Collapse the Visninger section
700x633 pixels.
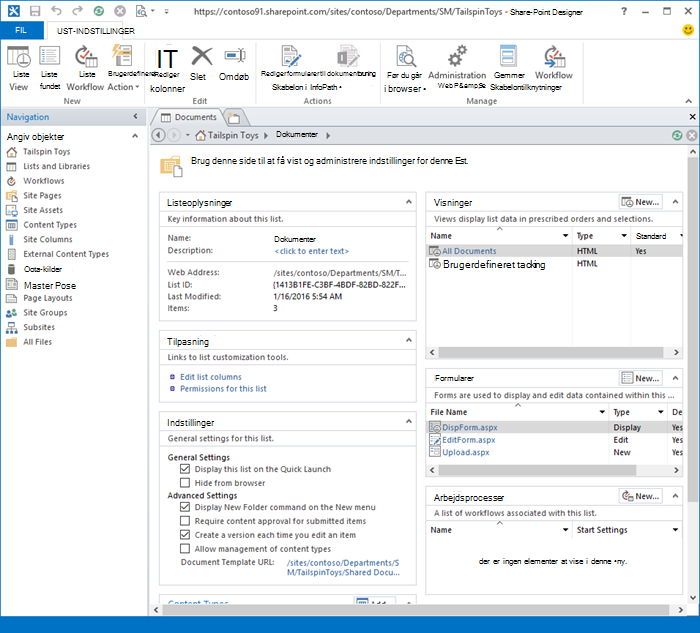click(675, 202)
